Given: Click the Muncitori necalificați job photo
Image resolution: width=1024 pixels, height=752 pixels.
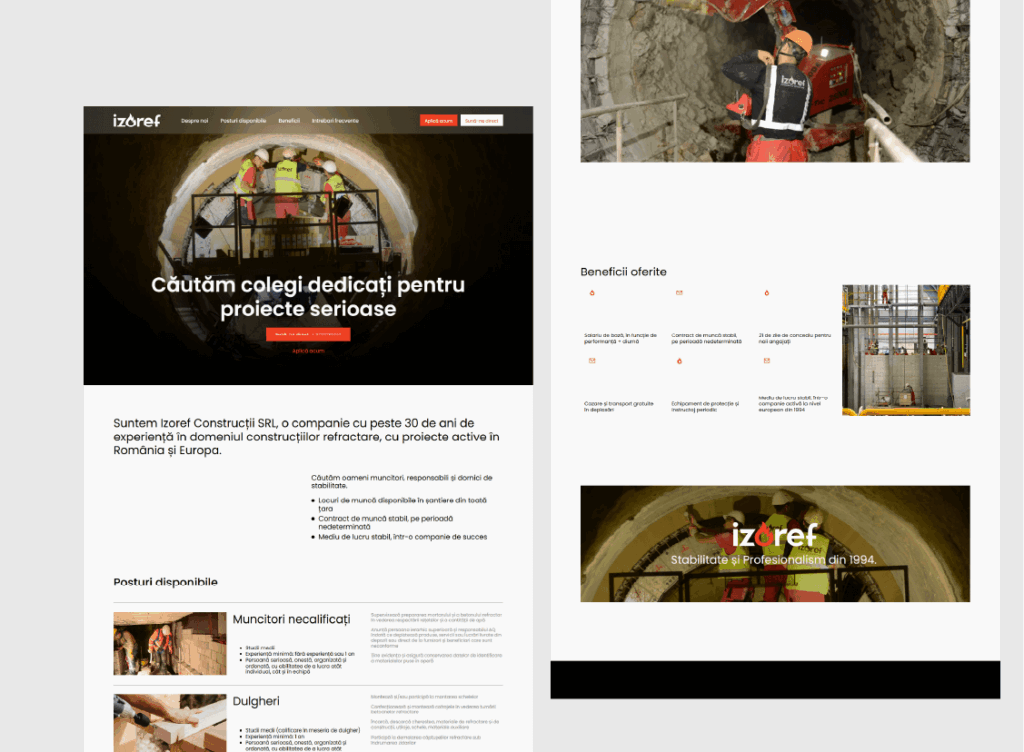Looking at the screenshot, I should pos(169,643).
